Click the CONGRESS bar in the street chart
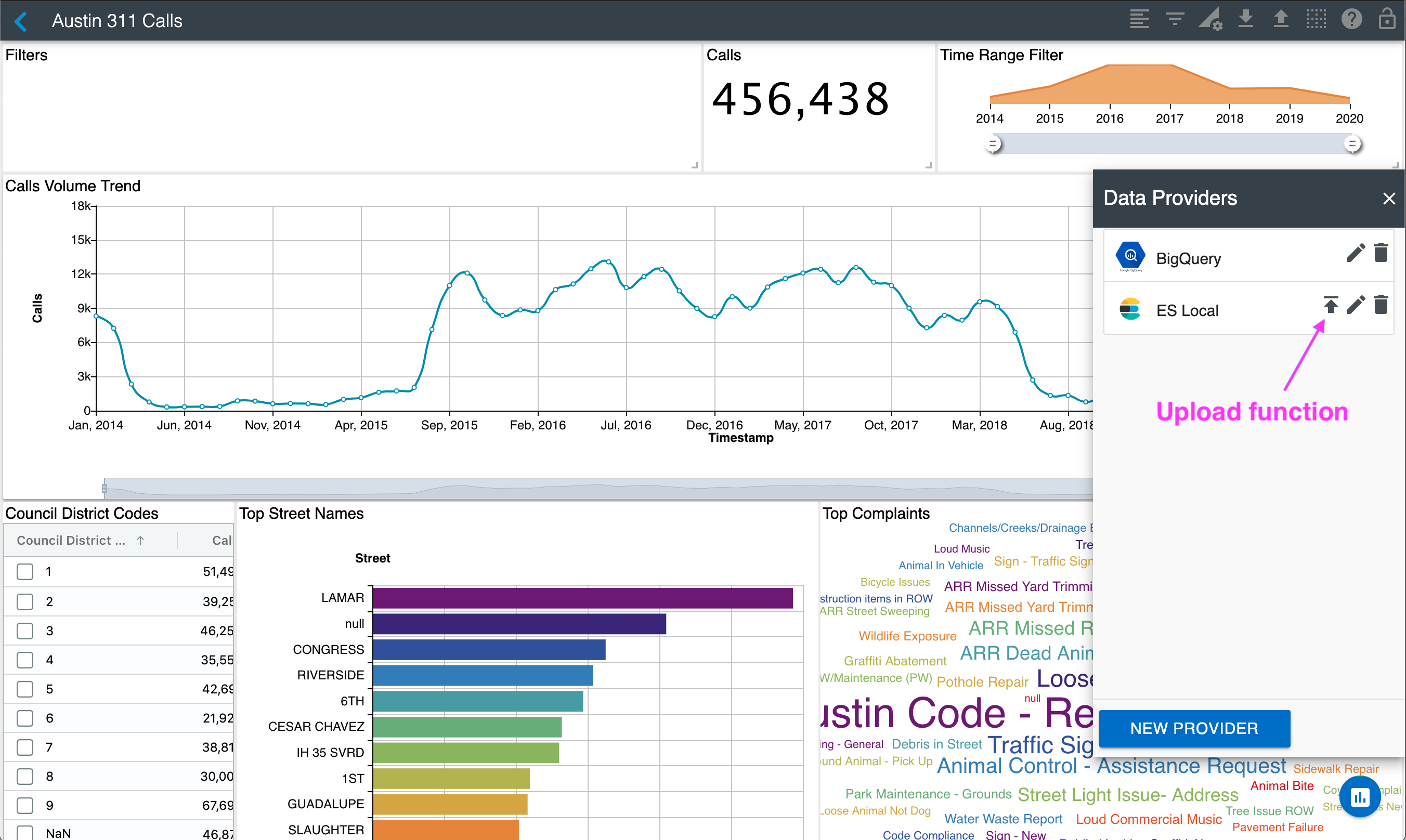1406x840 pixels. point(489,650)
